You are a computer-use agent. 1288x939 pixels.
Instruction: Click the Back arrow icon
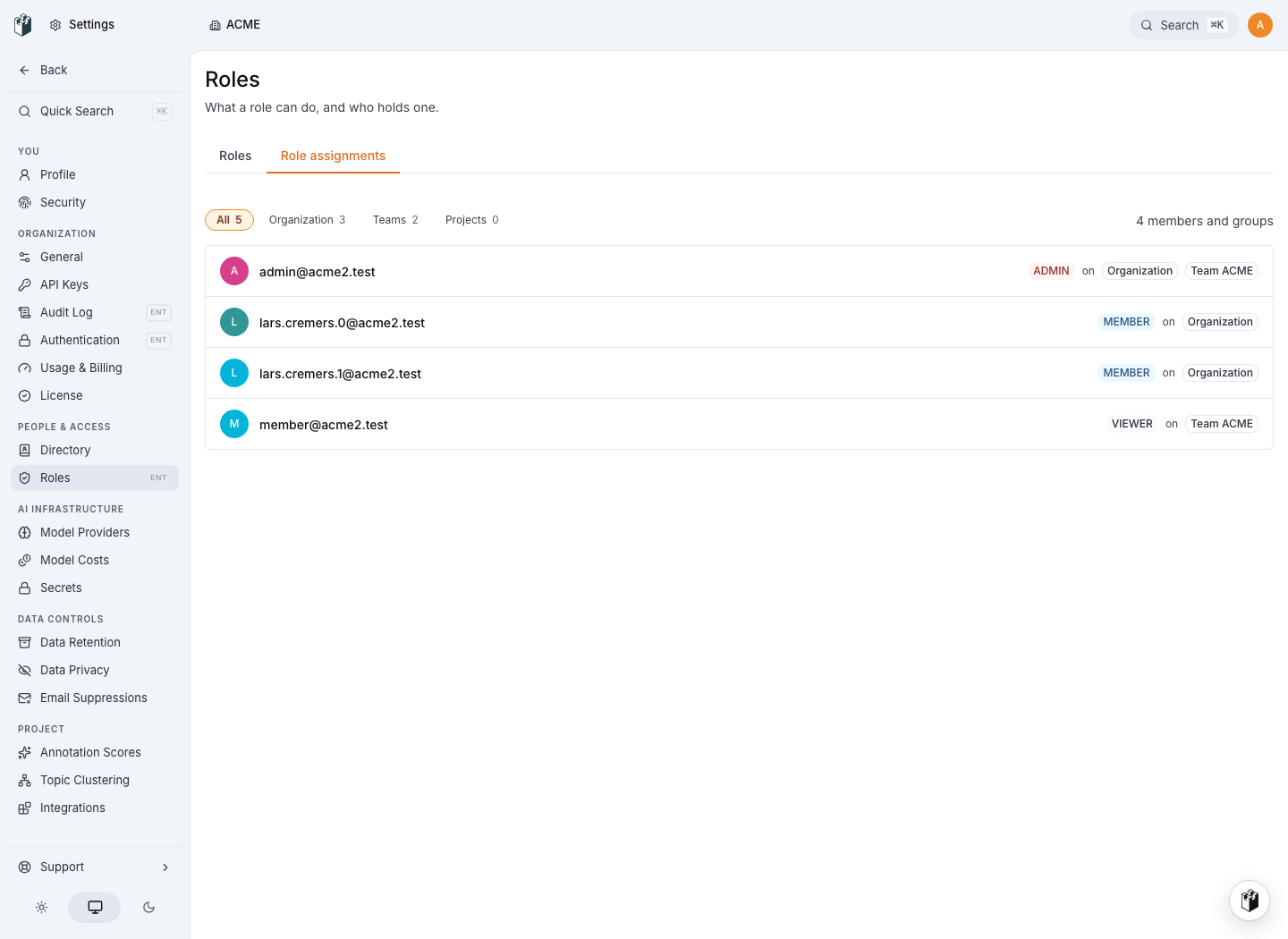coord(25,70)
